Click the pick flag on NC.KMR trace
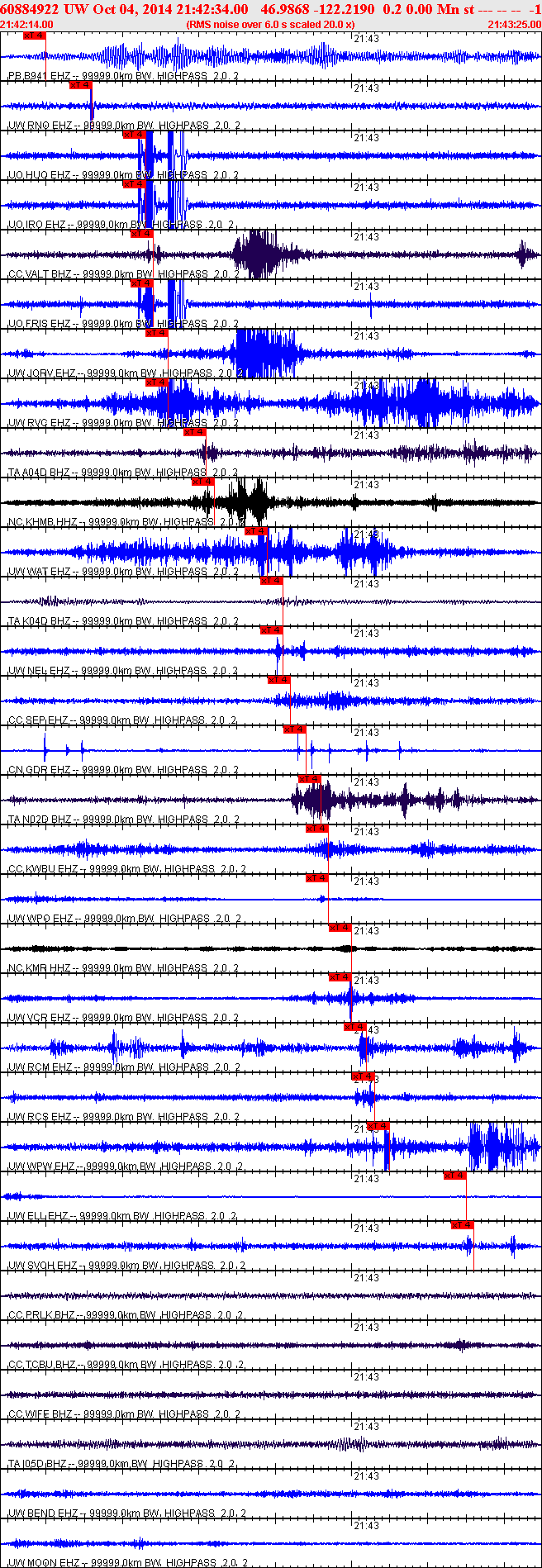The image size is (542, 1568). point(340,928)
